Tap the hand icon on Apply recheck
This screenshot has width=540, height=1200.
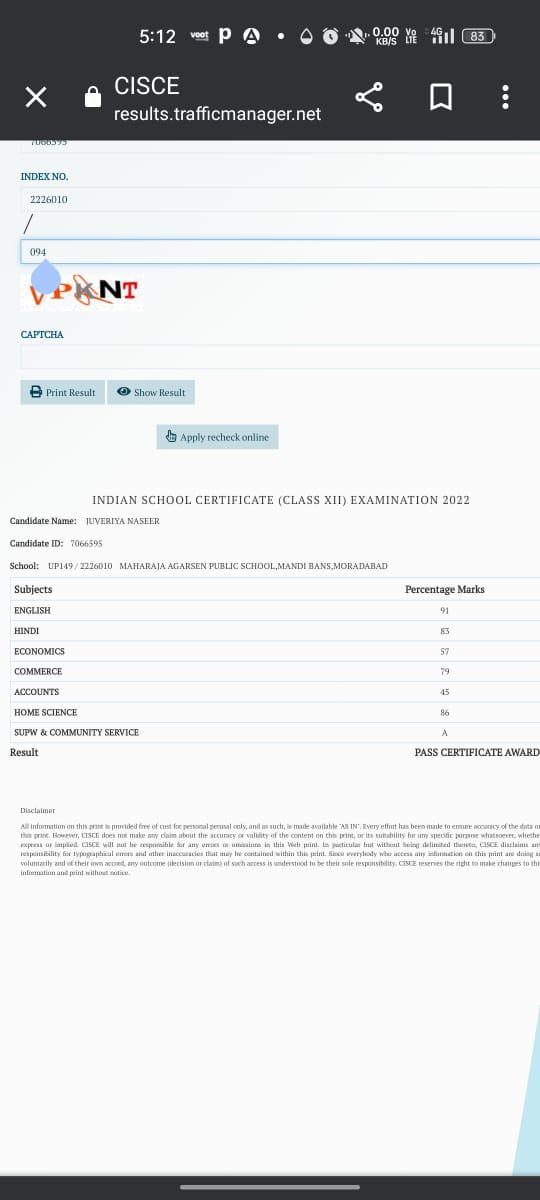coord(171,437)
